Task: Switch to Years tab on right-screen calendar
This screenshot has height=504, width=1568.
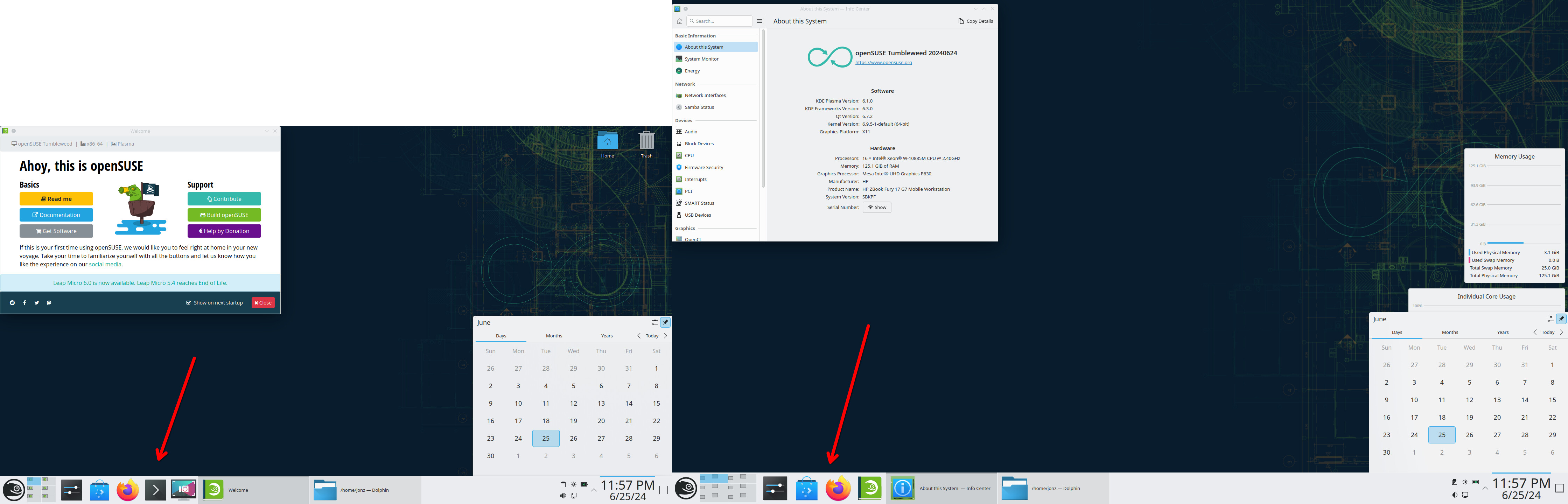Action: pyautogui.click(x=1503, y=332)
